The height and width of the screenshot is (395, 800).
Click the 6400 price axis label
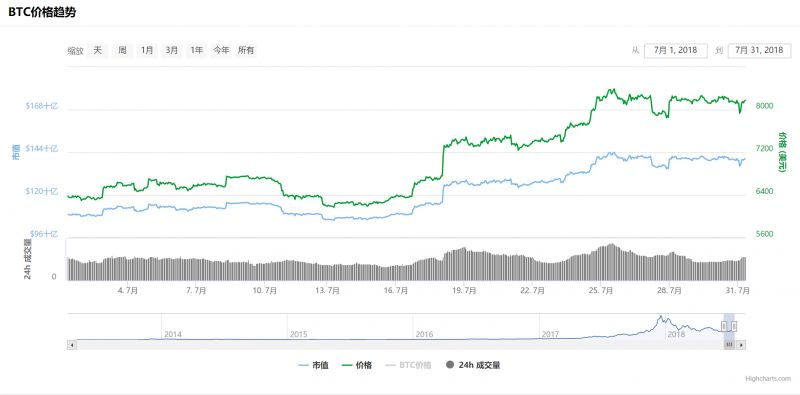point(764,191)
